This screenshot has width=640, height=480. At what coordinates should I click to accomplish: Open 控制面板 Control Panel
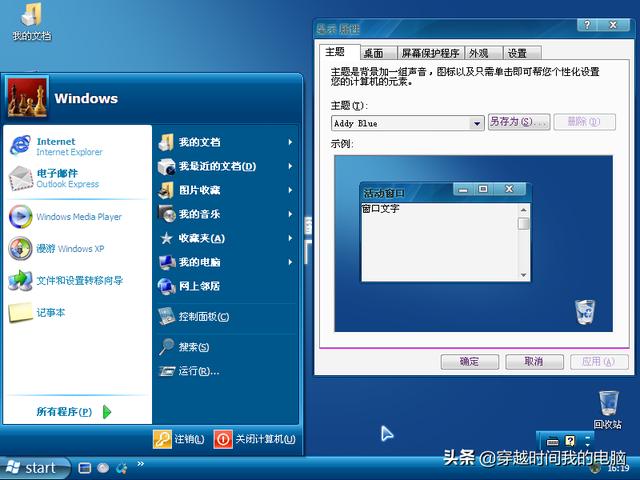tap(193, 316)
